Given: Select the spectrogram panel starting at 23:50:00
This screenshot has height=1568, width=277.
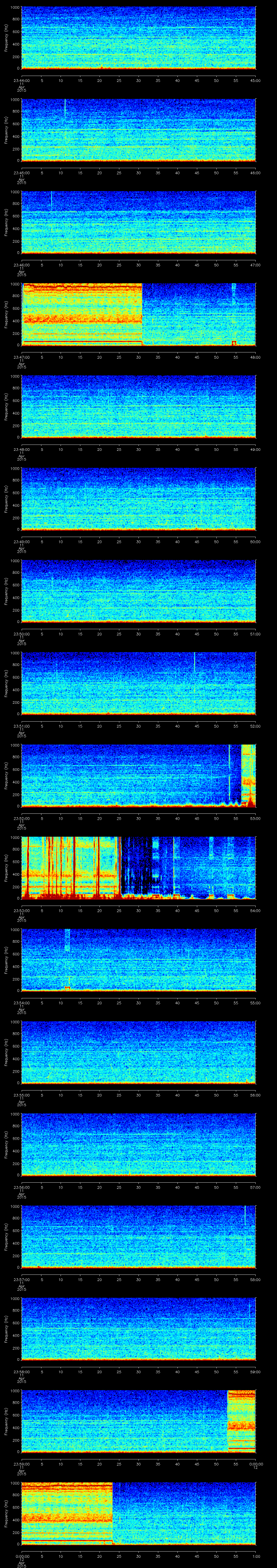Looking at the screenshot, I should coord(138,591).
